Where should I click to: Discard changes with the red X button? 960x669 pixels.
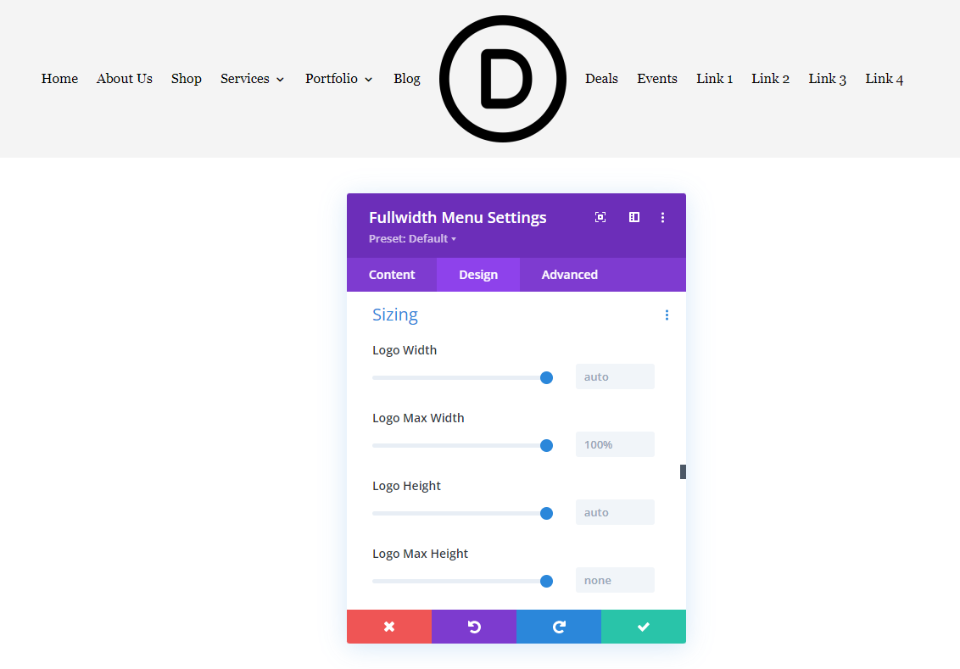coord(389,627)
